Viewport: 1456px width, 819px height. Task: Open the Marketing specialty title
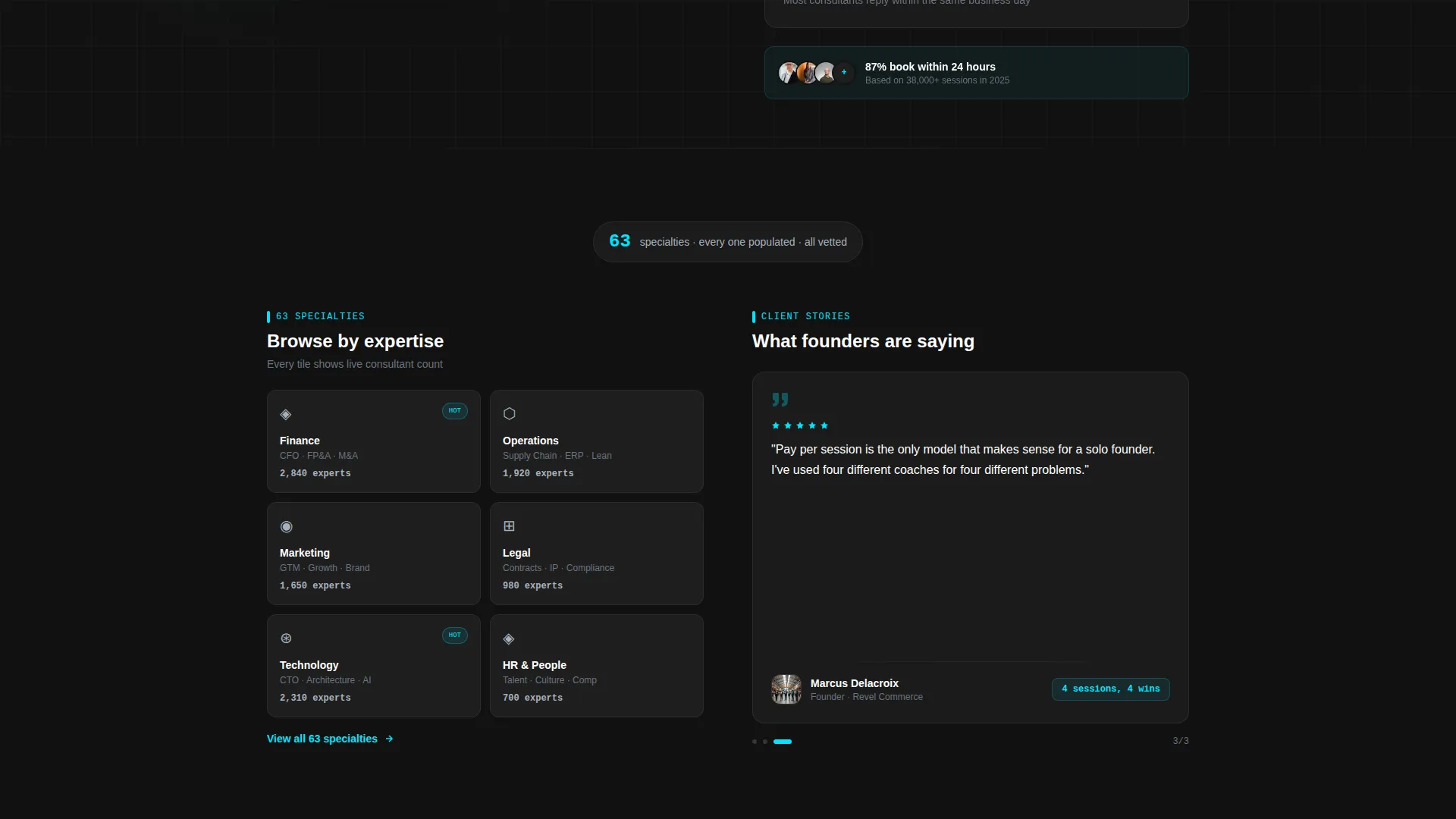[305, 553]
